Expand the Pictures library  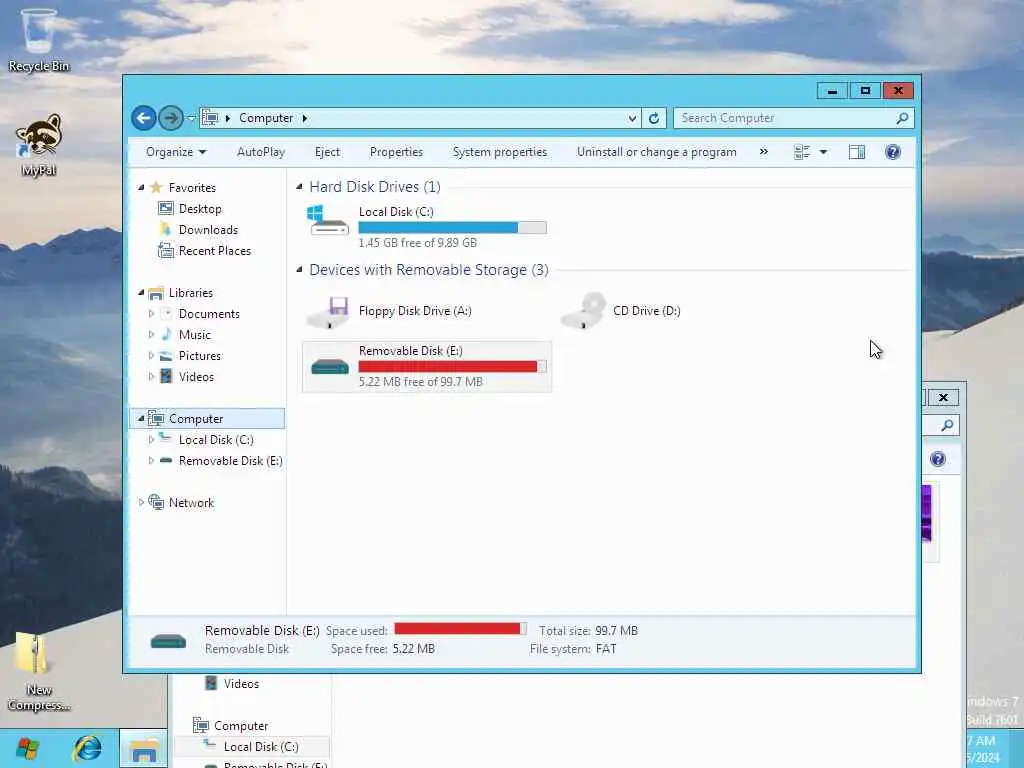[x=152, y=356]
